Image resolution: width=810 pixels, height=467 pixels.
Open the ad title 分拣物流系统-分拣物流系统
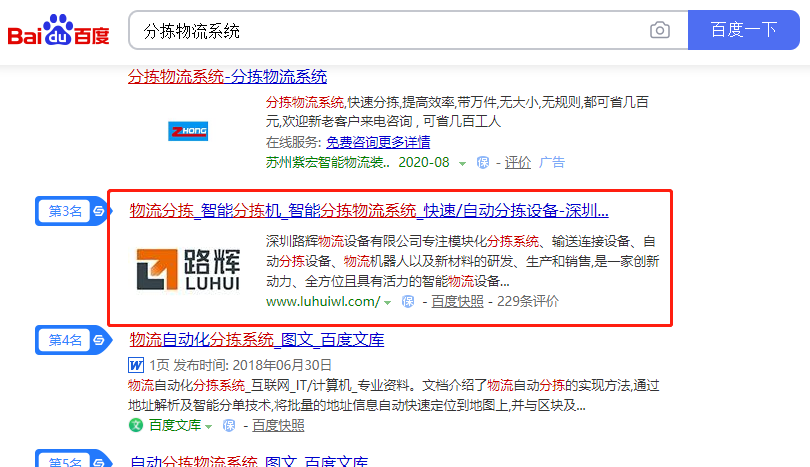(227, 76)
